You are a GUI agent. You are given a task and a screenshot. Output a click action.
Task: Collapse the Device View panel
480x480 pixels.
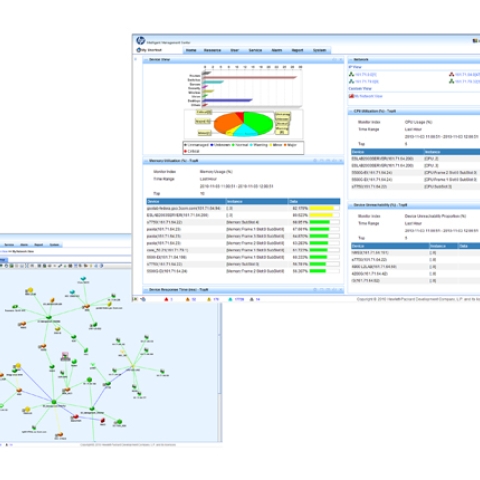pyautogui.click(x=146, y=60)
